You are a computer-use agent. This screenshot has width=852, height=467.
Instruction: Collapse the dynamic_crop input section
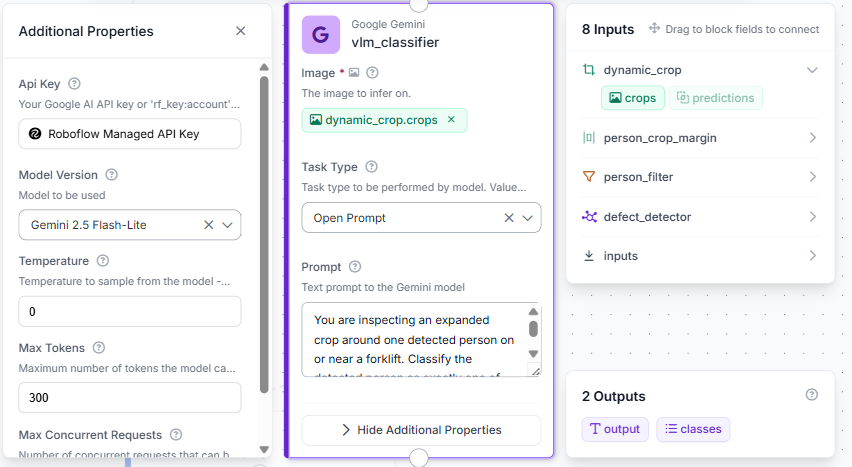(812, 70)
